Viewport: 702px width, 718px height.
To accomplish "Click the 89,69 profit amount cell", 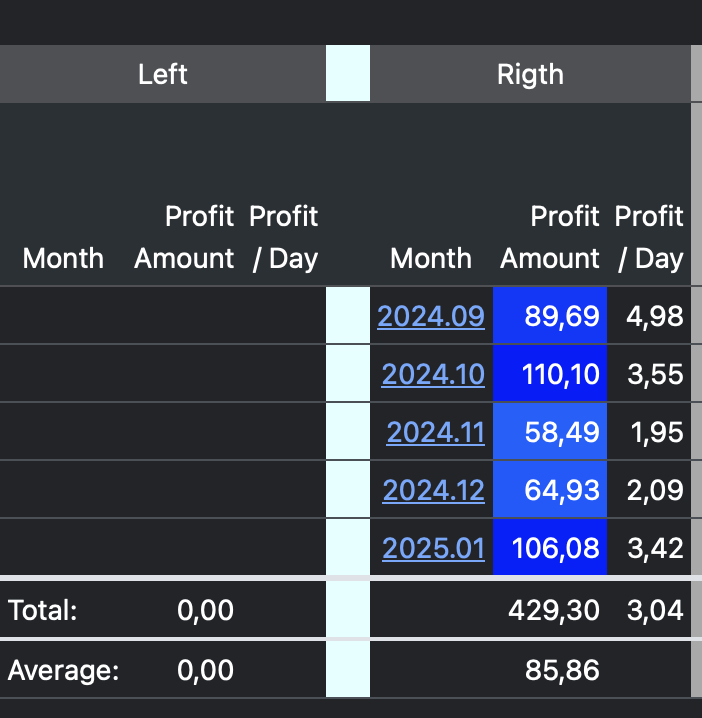I will (550, 316).
